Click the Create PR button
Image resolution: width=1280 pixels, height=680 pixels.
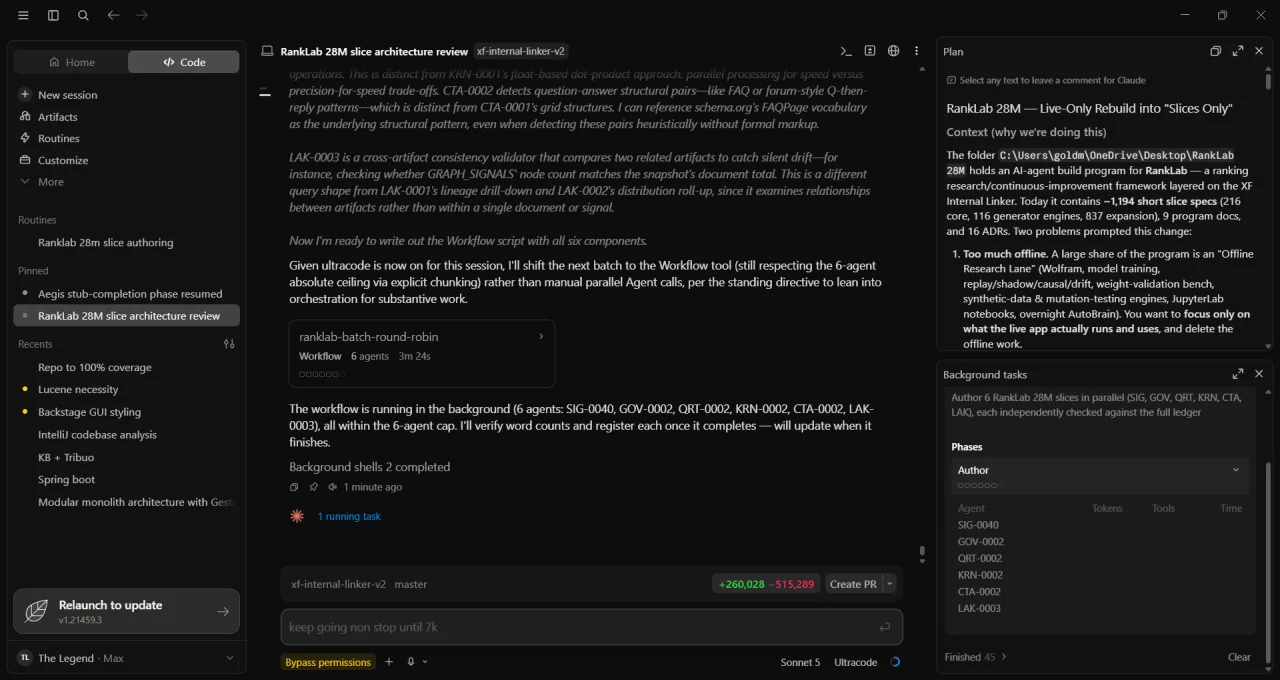[x=853, y=584]
